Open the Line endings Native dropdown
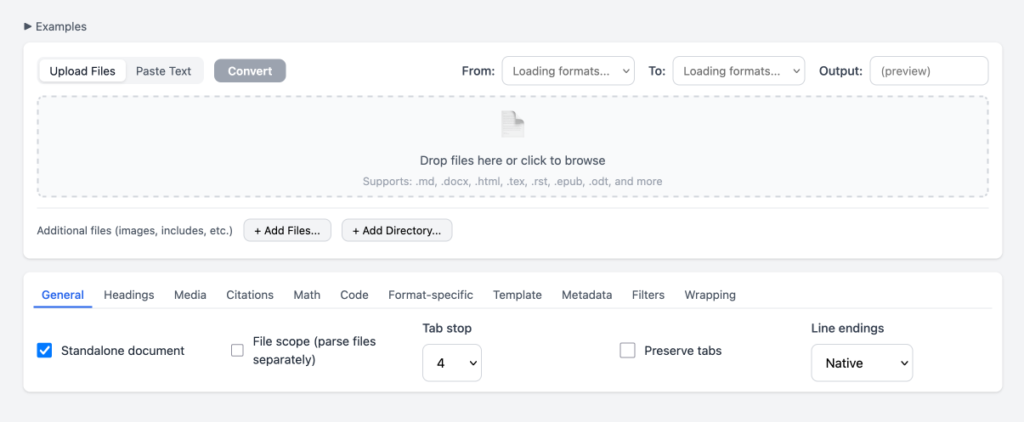The image size is (1024, 422). (861, 363)
